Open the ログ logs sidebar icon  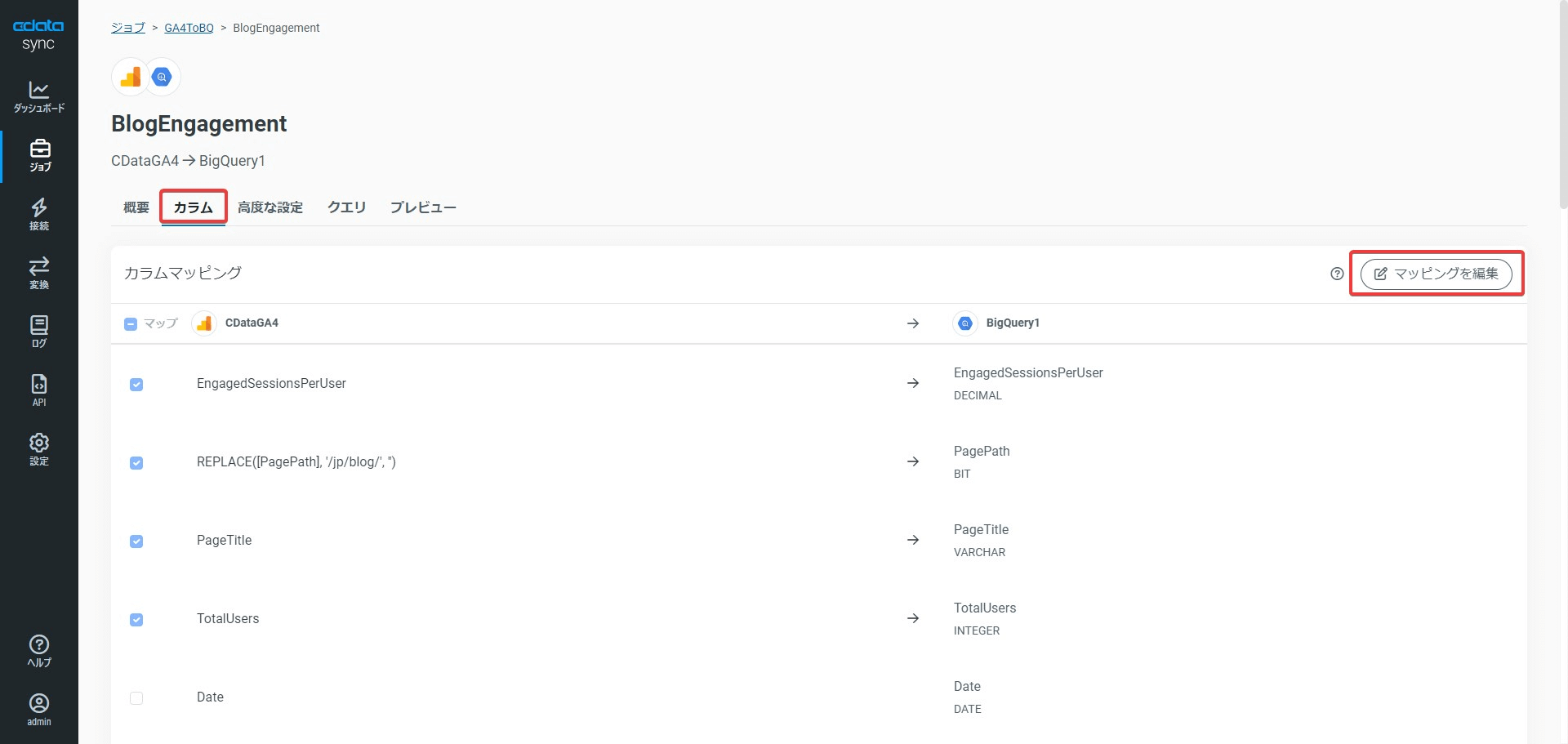39,332
